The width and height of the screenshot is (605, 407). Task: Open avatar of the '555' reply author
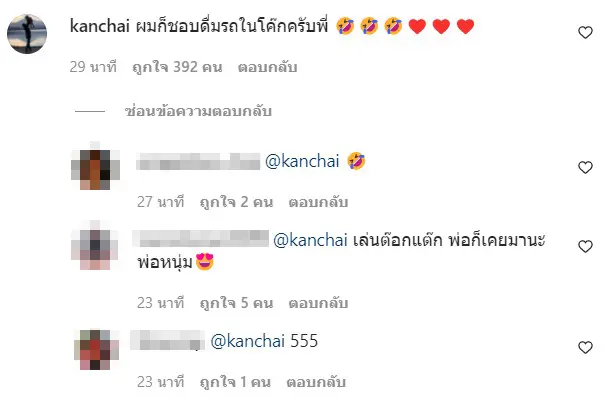96,350
